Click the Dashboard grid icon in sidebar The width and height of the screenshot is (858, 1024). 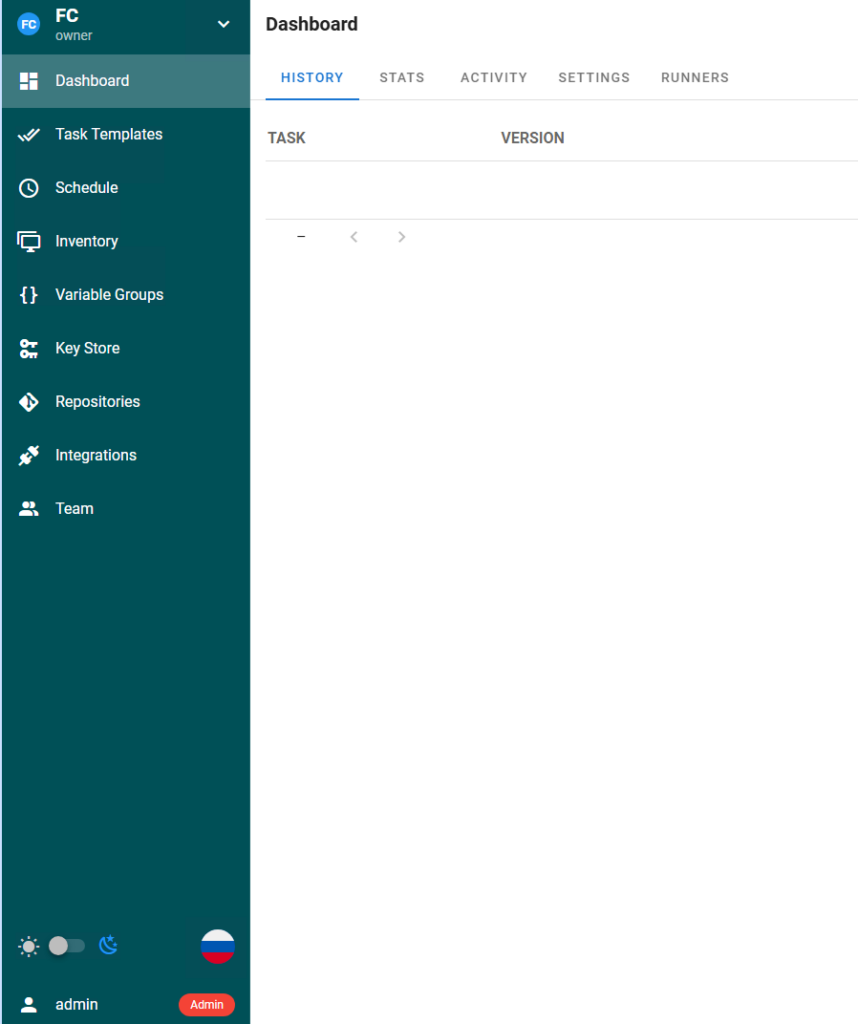click(29, 81)
